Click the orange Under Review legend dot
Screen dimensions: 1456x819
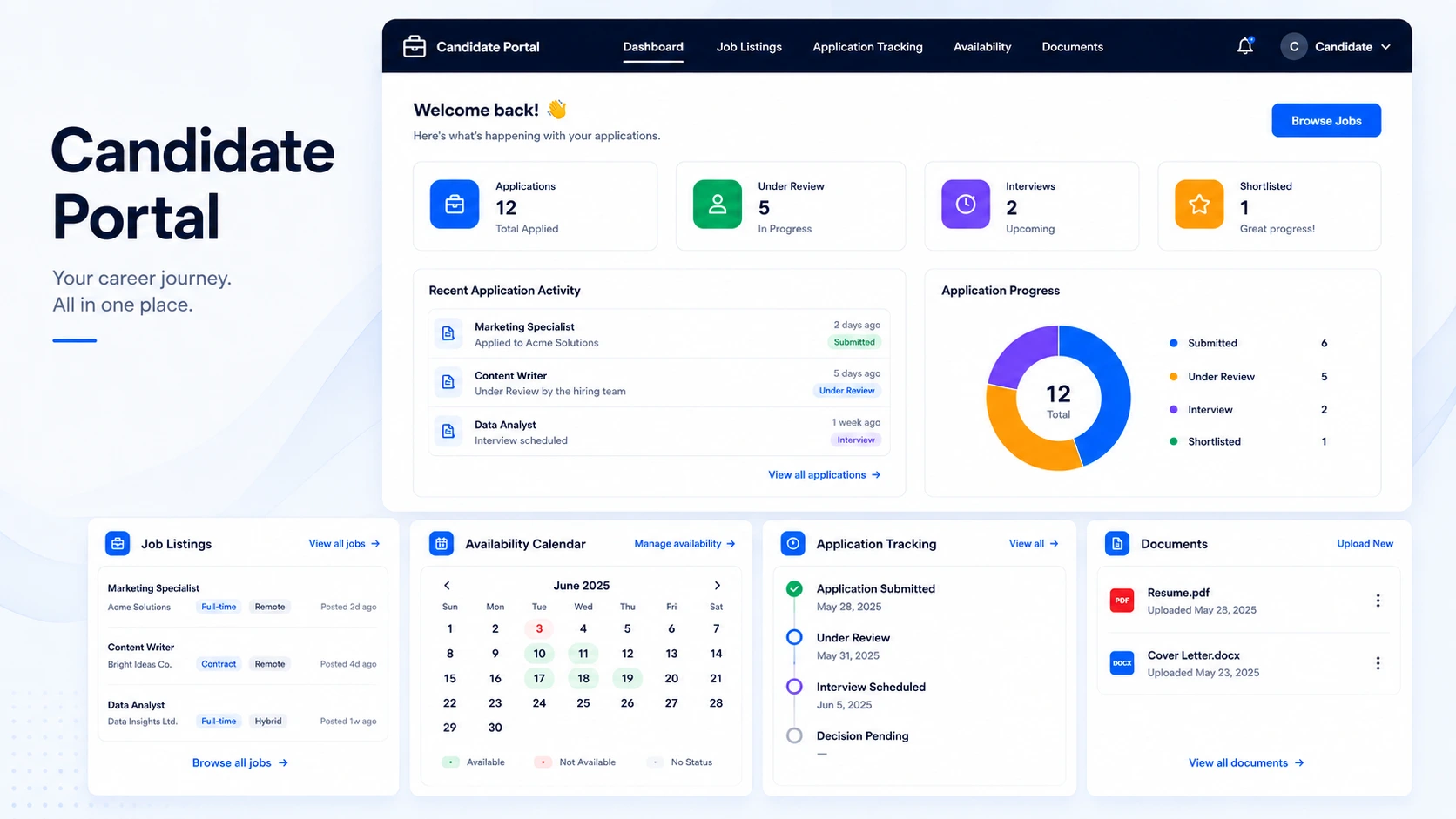pyautogui.click(x=1173, y=377)
